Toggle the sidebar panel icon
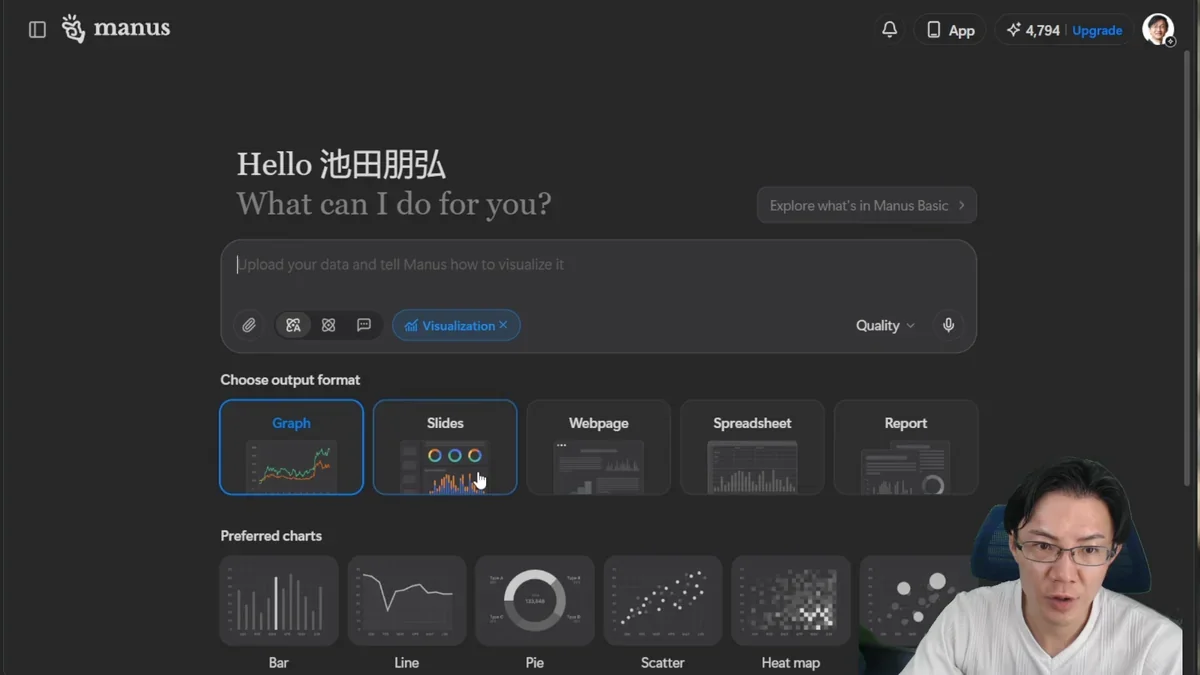 pyautogui.click(x=37, y=30)
